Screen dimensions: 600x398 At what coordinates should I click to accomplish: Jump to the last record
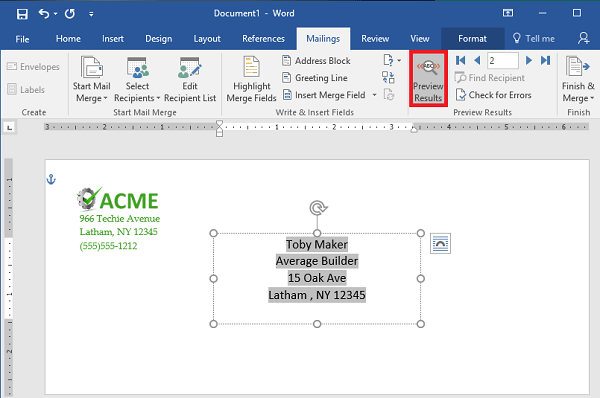coord(545,60)
